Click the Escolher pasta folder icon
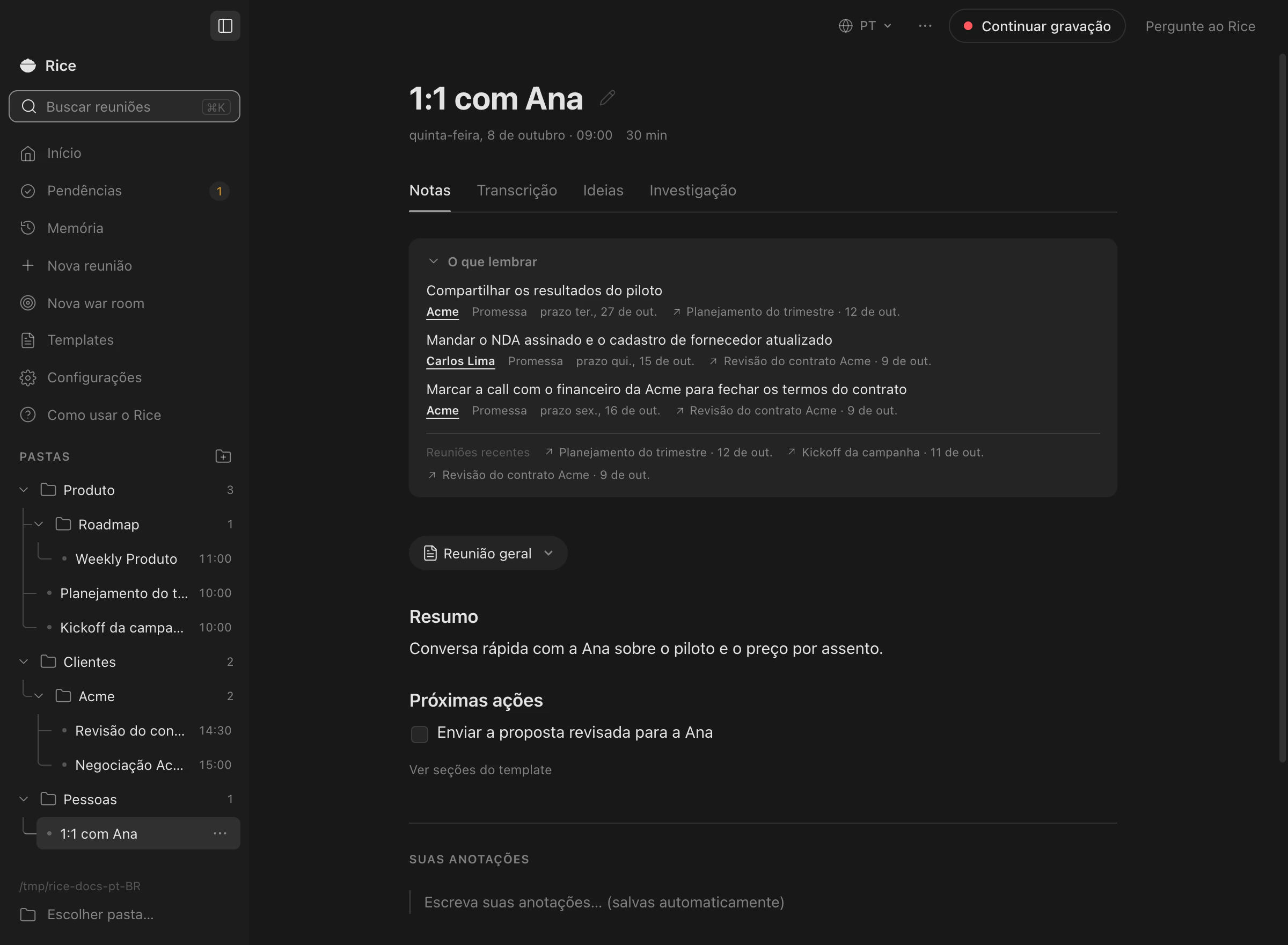 28,914
